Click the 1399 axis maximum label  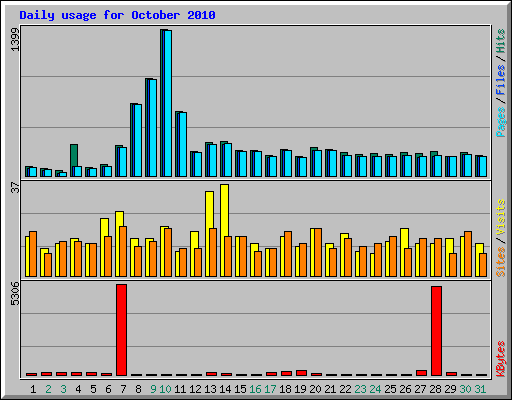coord(15,39)
